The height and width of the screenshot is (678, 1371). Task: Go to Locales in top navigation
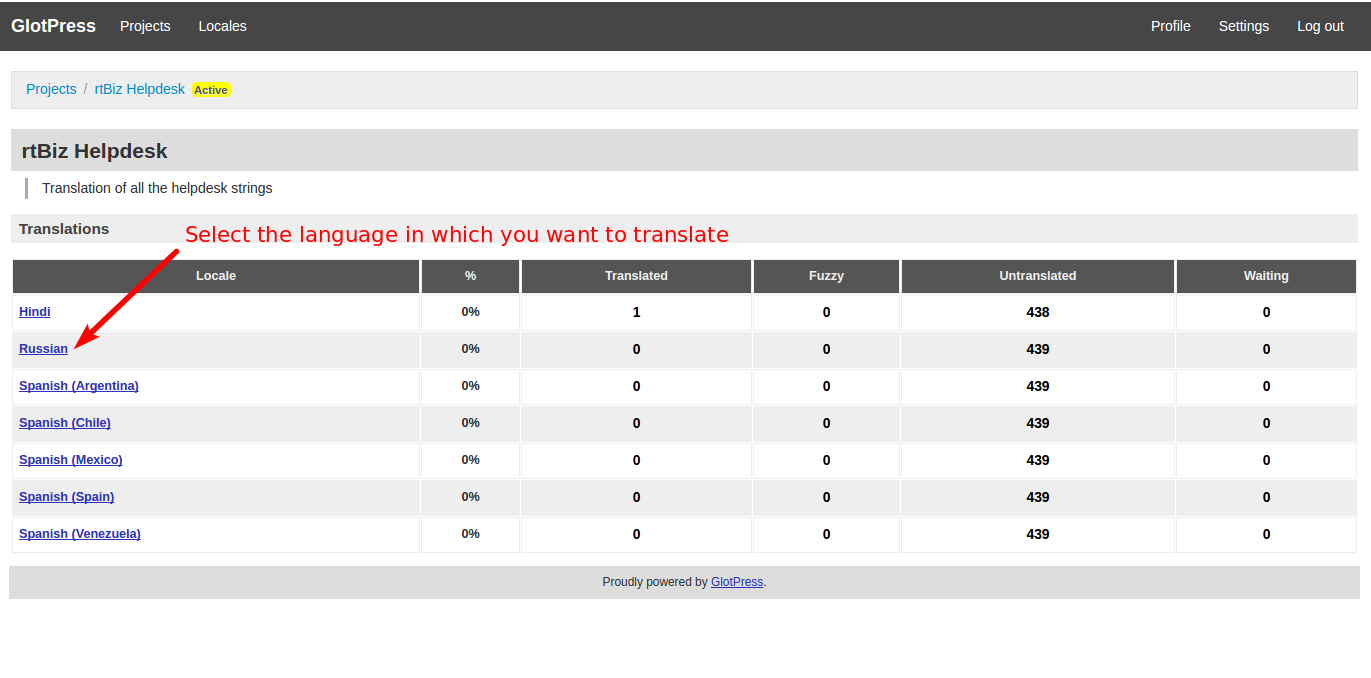point(222,26)
